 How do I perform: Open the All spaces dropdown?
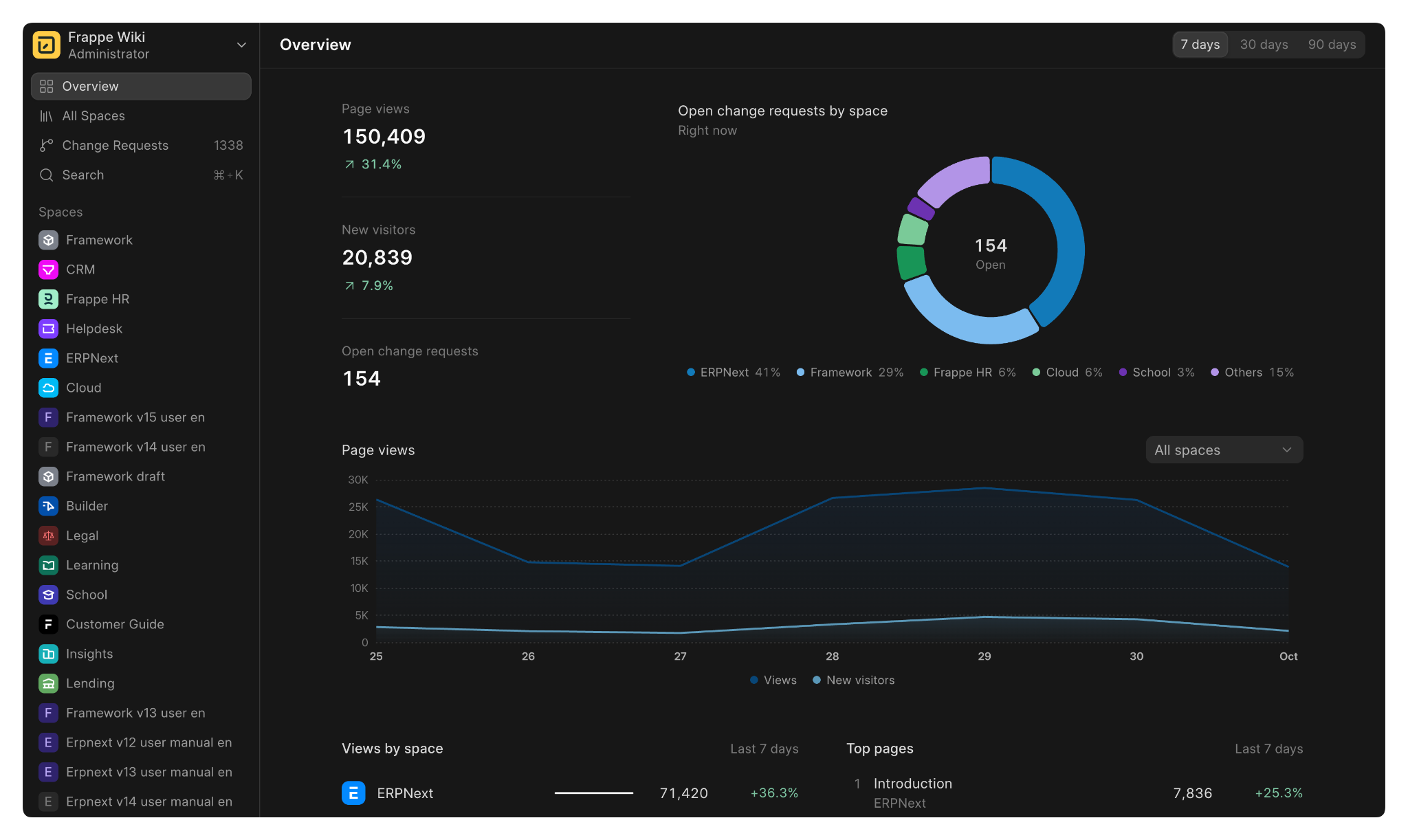tap(1224, 450)
